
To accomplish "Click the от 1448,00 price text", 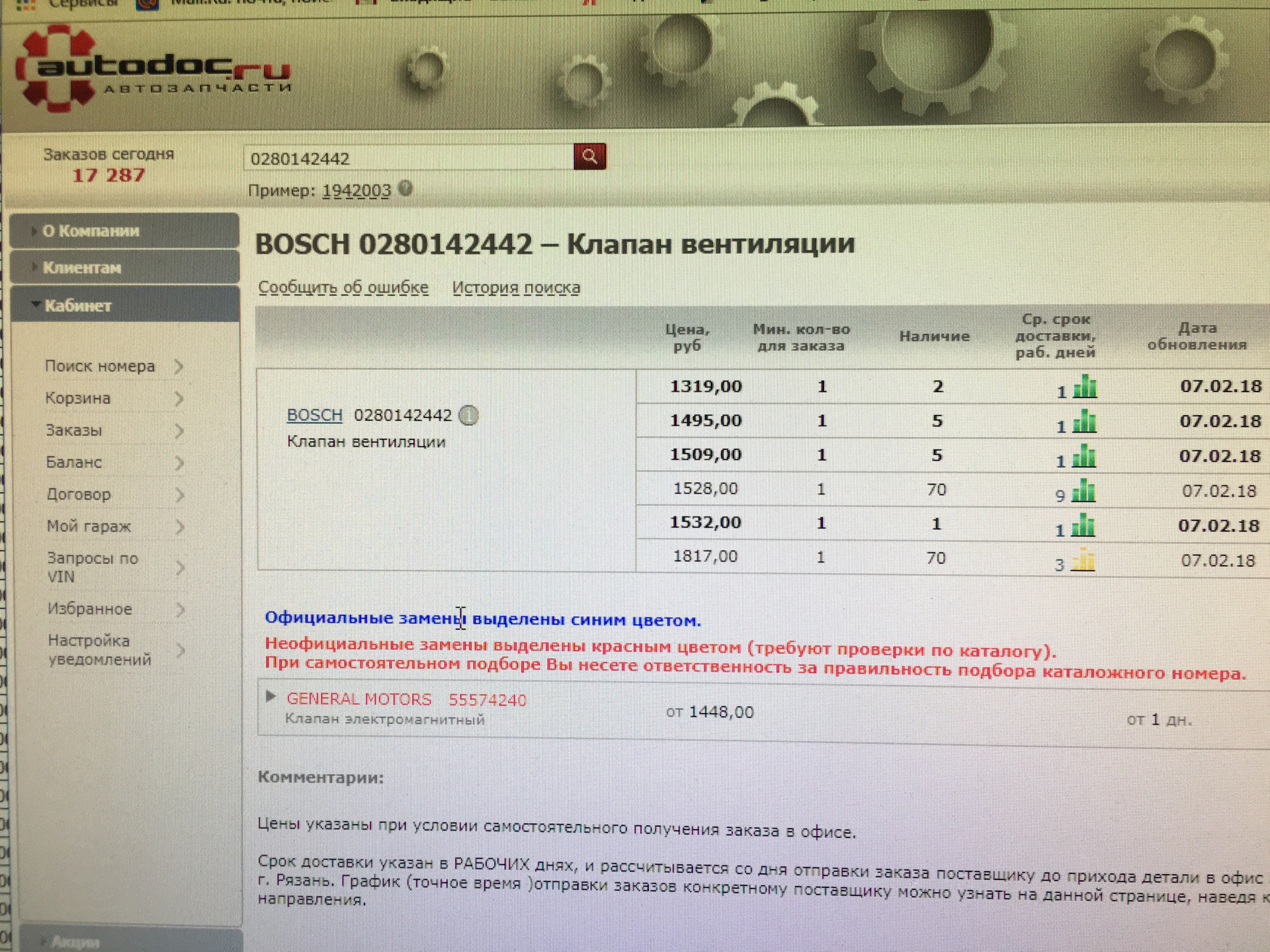I will point(710,712).
